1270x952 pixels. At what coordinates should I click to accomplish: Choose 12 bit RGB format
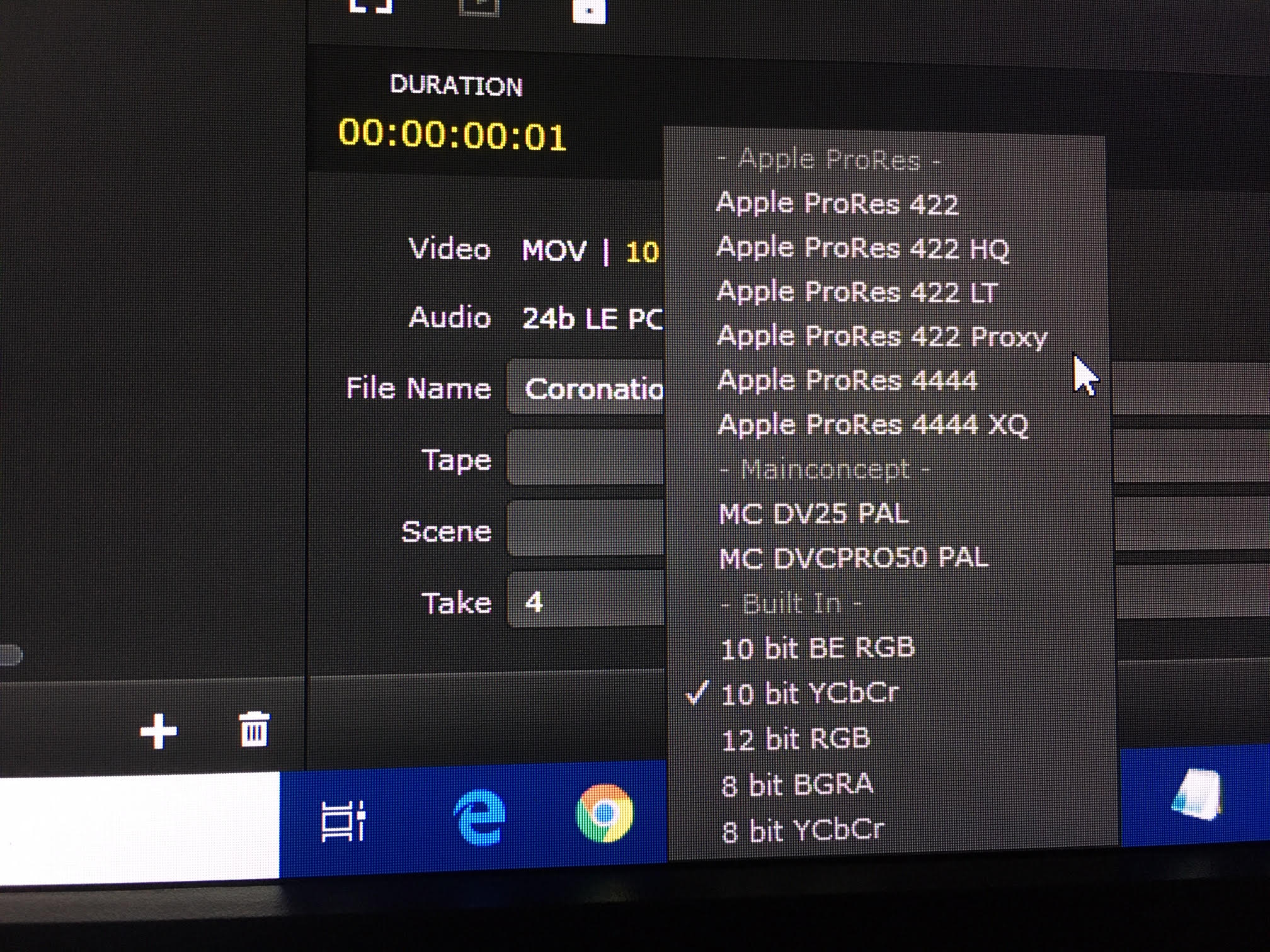(796, 740)
